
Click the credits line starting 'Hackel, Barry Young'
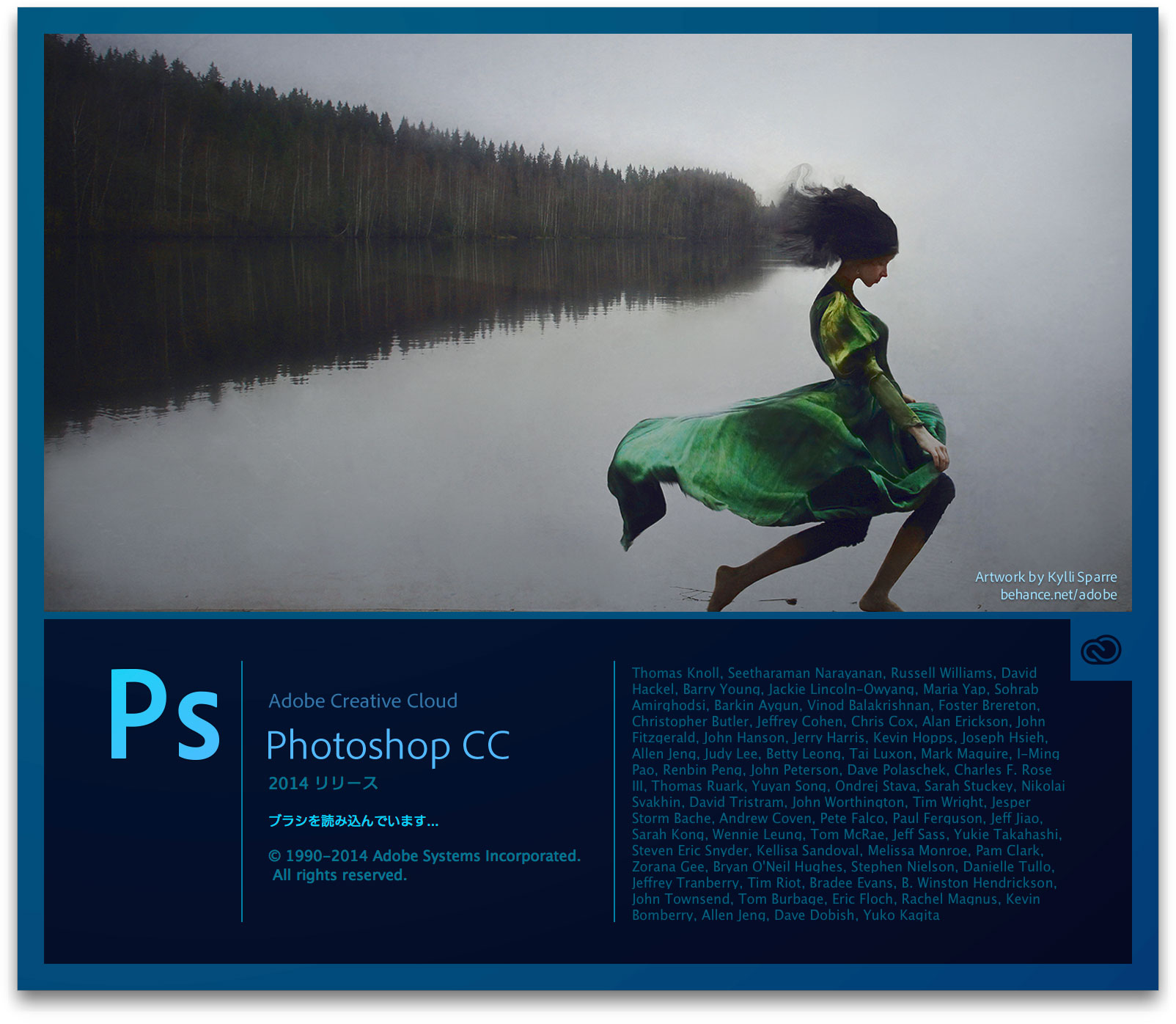(835, 690)
